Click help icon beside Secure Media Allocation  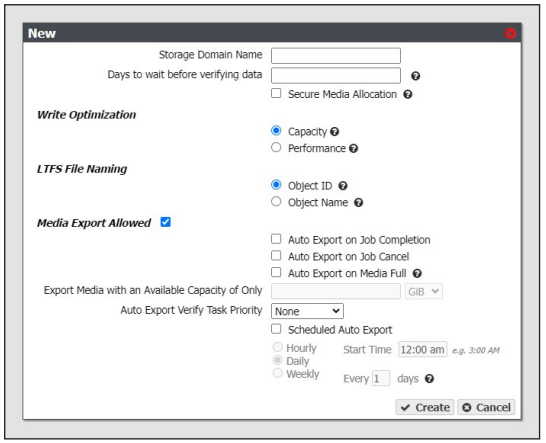(408, 94)
